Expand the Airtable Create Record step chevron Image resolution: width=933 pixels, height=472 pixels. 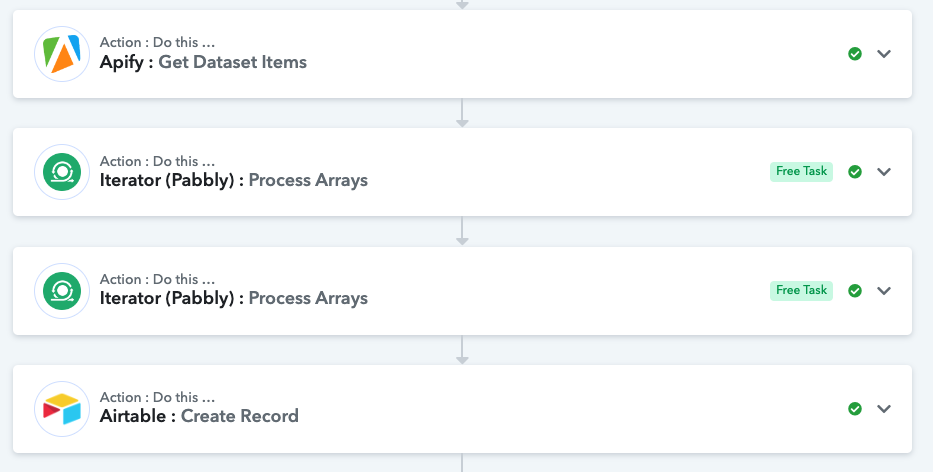click(x=884, y=408)
